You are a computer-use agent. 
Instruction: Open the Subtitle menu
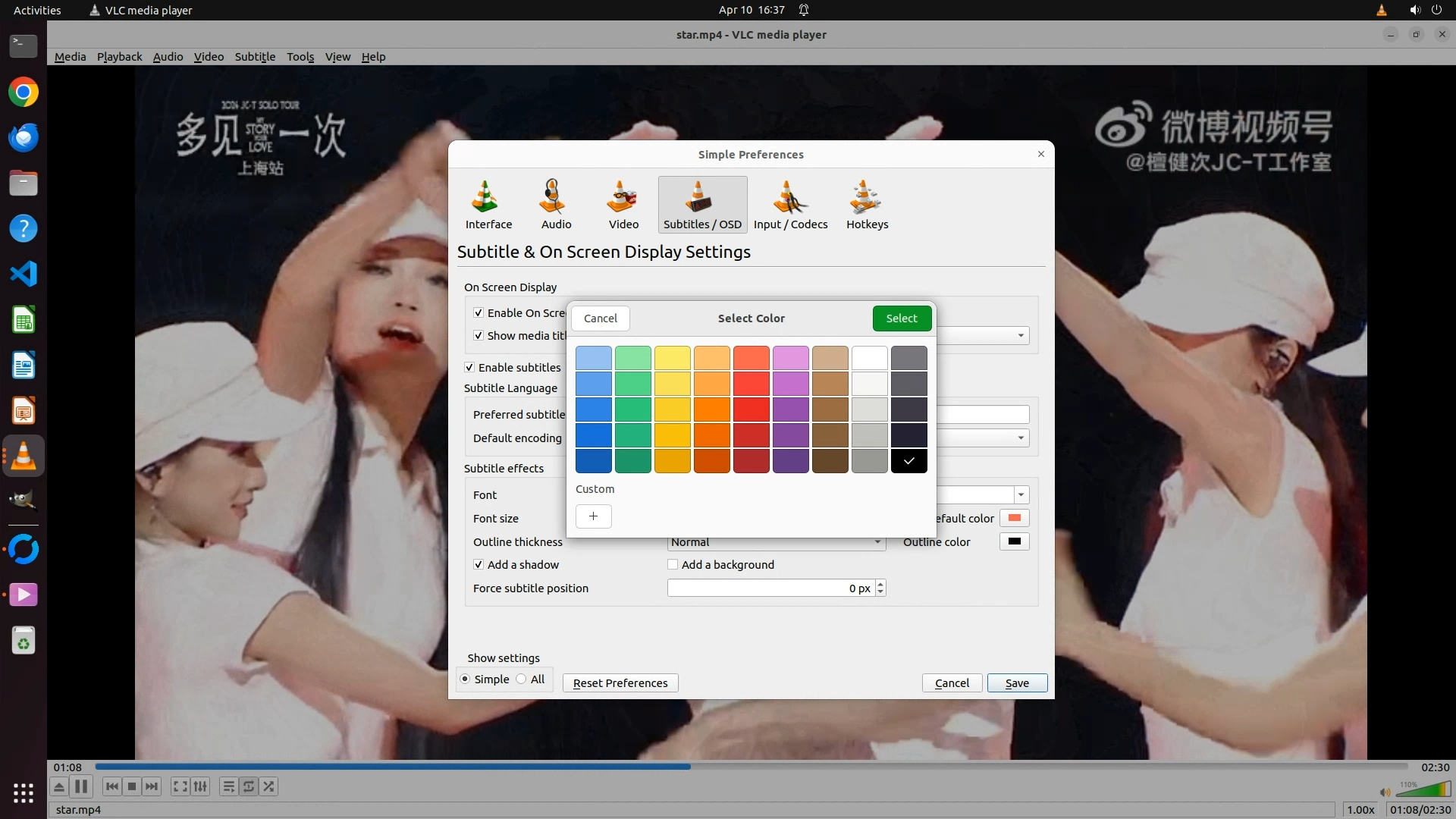pos(255,57)
